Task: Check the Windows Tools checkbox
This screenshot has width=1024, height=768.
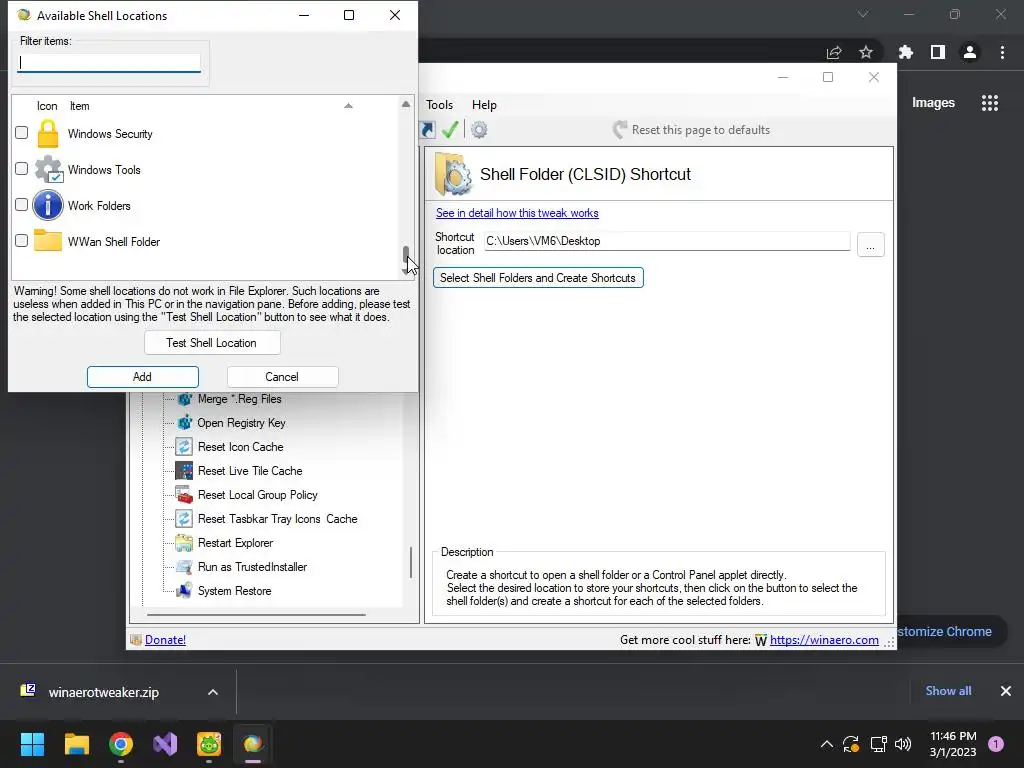Action: 22,169
